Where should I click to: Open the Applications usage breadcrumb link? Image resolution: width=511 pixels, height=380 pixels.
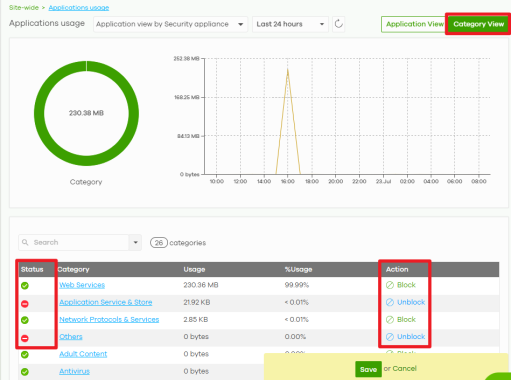(79, 7)
